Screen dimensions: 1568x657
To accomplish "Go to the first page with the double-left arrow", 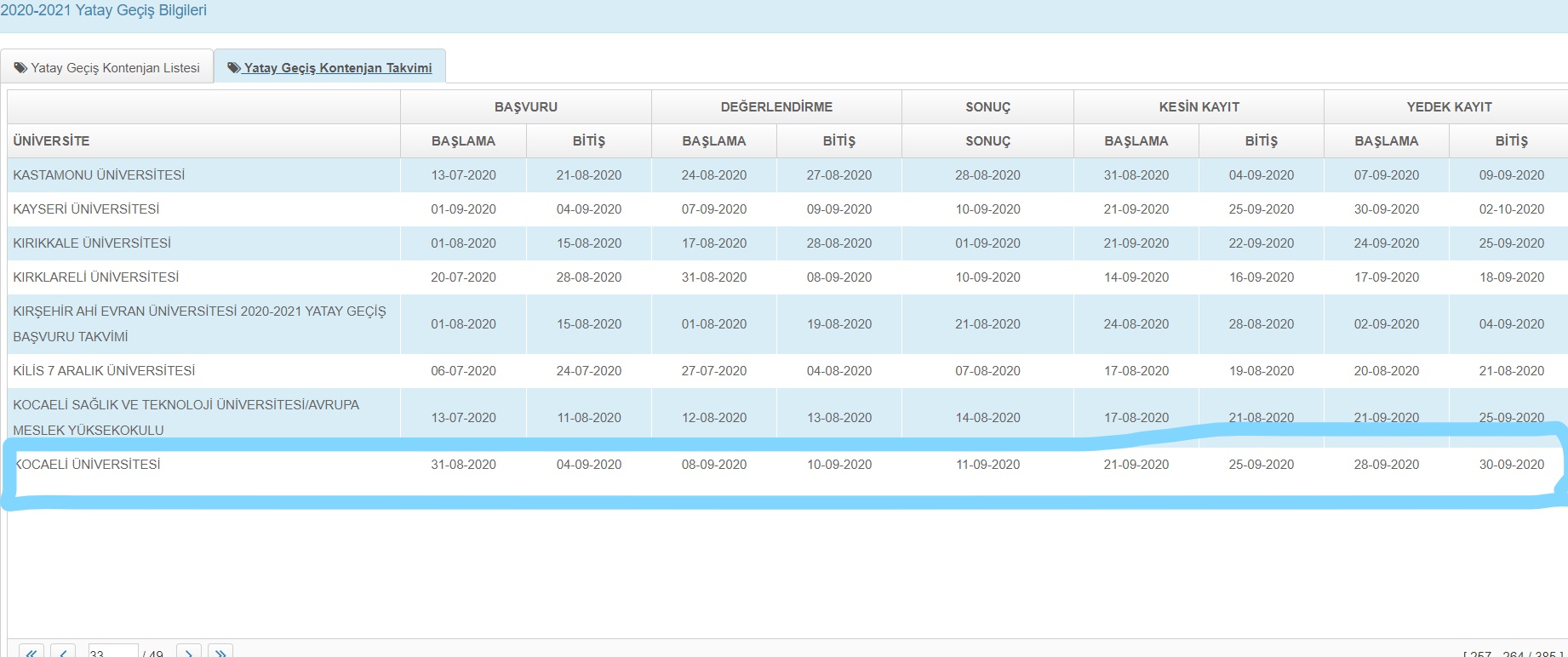I will pyautogui.click(x=31, y=653).
